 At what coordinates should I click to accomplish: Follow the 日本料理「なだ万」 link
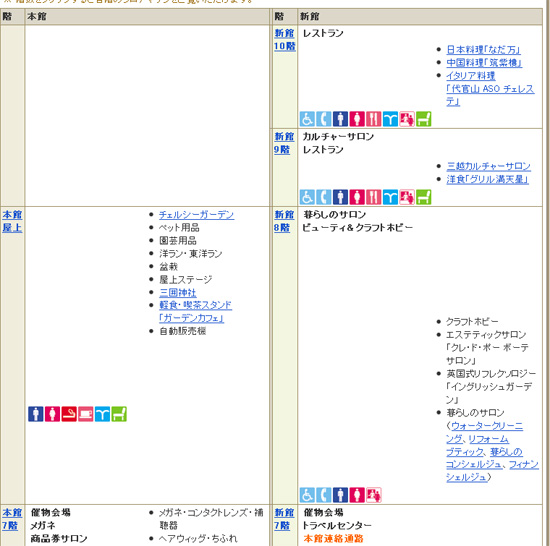(x=483, y=49)
